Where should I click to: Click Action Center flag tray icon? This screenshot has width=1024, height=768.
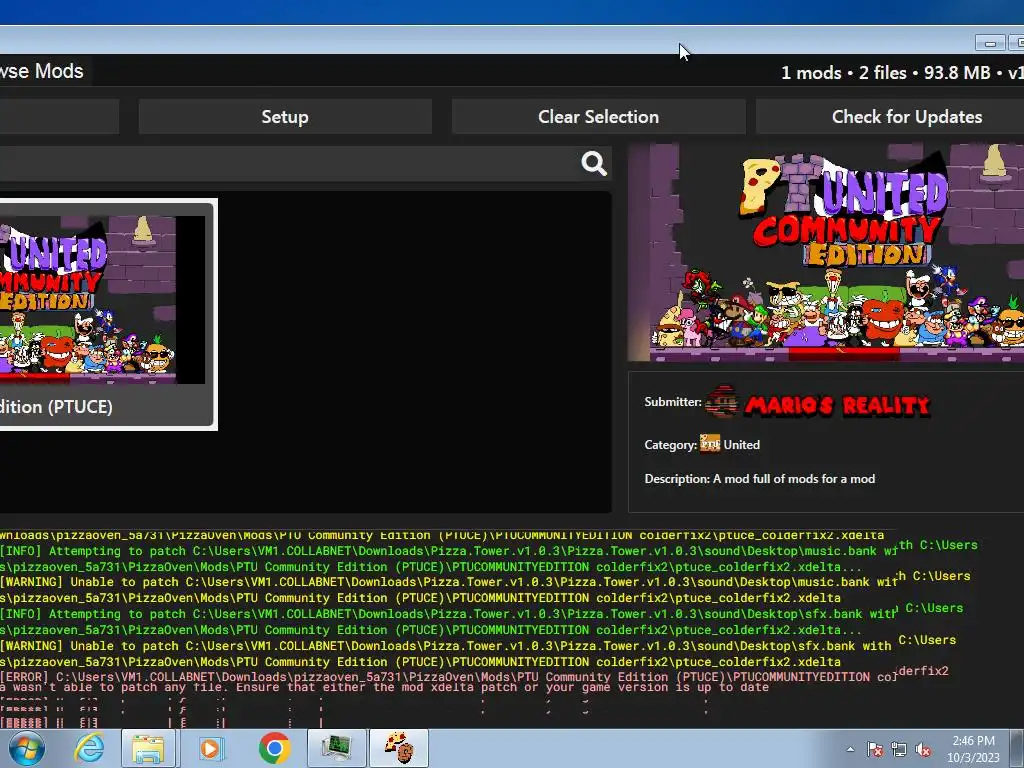click(x=874, y=749)
